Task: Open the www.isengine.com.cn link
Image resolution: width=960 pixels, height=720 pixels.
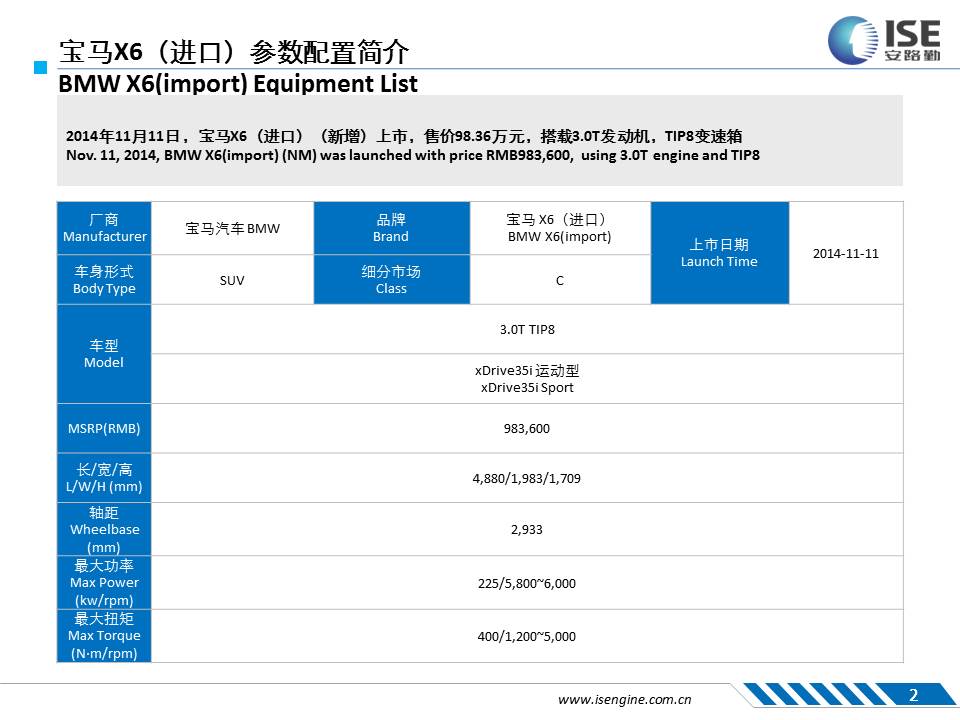Action: point(624,699)
